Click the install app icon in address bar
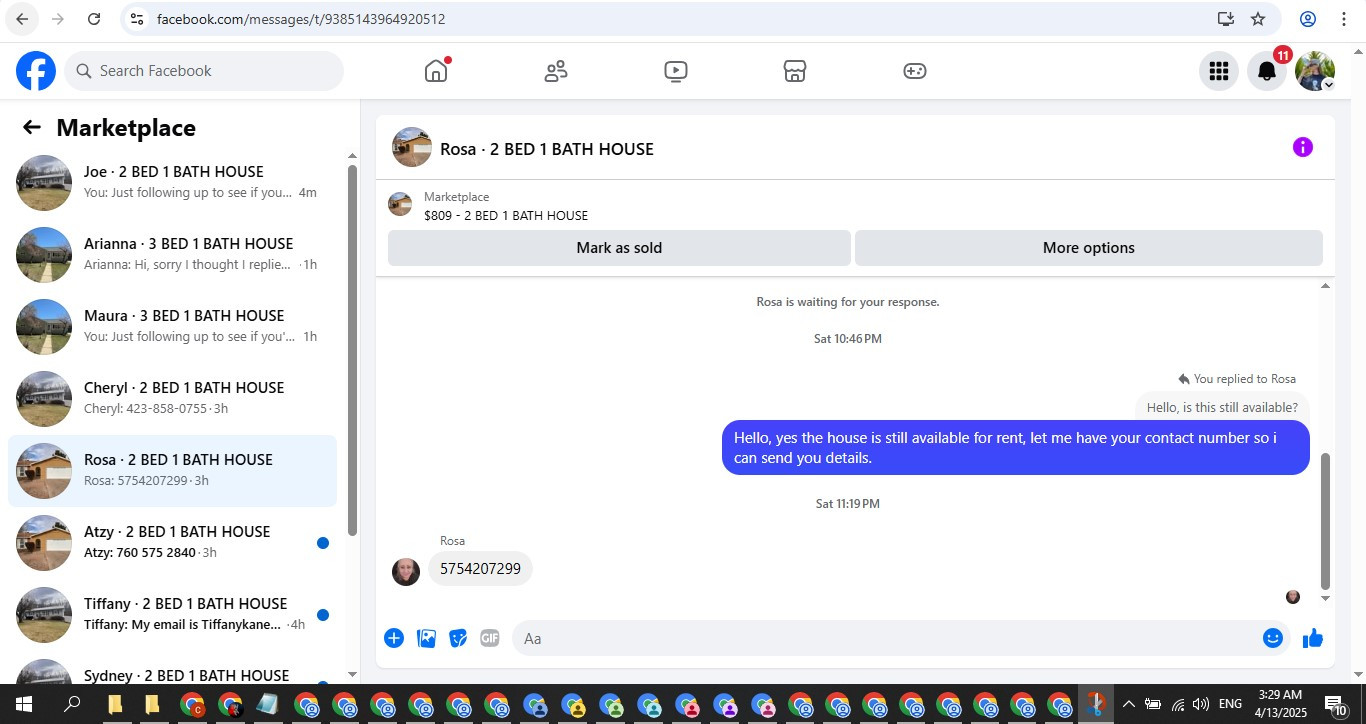 1226,19
